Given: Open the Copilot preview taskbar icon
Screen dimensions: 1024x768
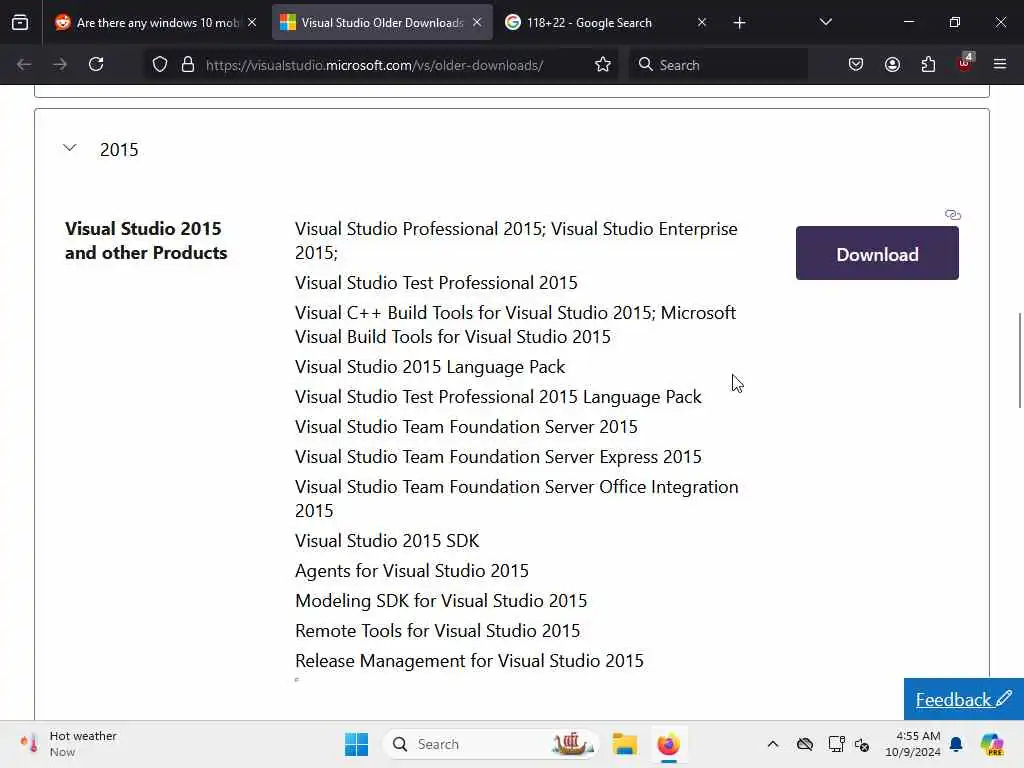Looking at the screenshot, I should [x=992, y=744].
